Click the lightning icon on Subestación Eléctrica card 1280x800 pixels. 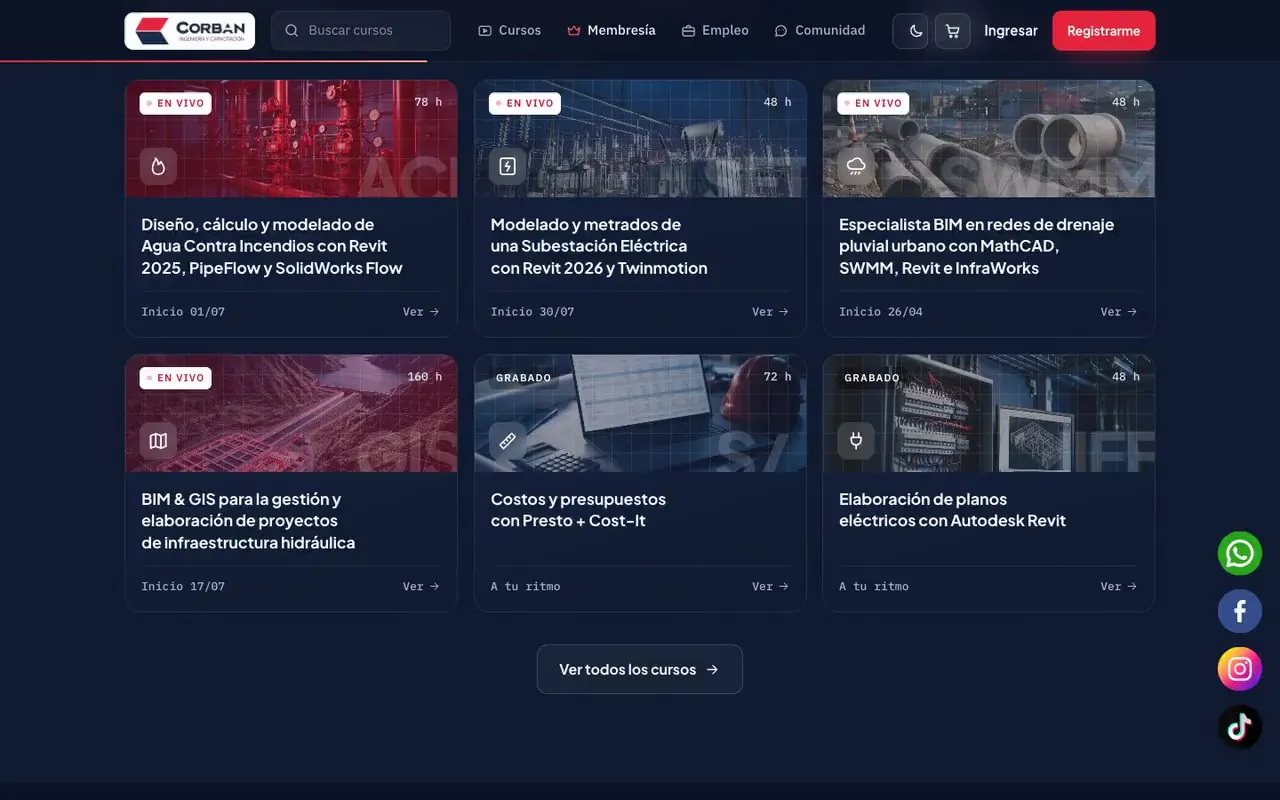pos(507,166)
